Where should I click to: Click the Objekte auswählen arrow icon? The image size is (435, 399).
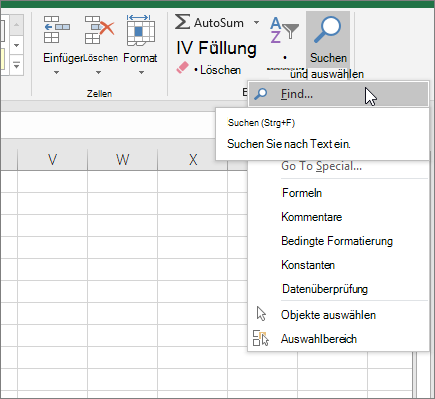(261, 314)
